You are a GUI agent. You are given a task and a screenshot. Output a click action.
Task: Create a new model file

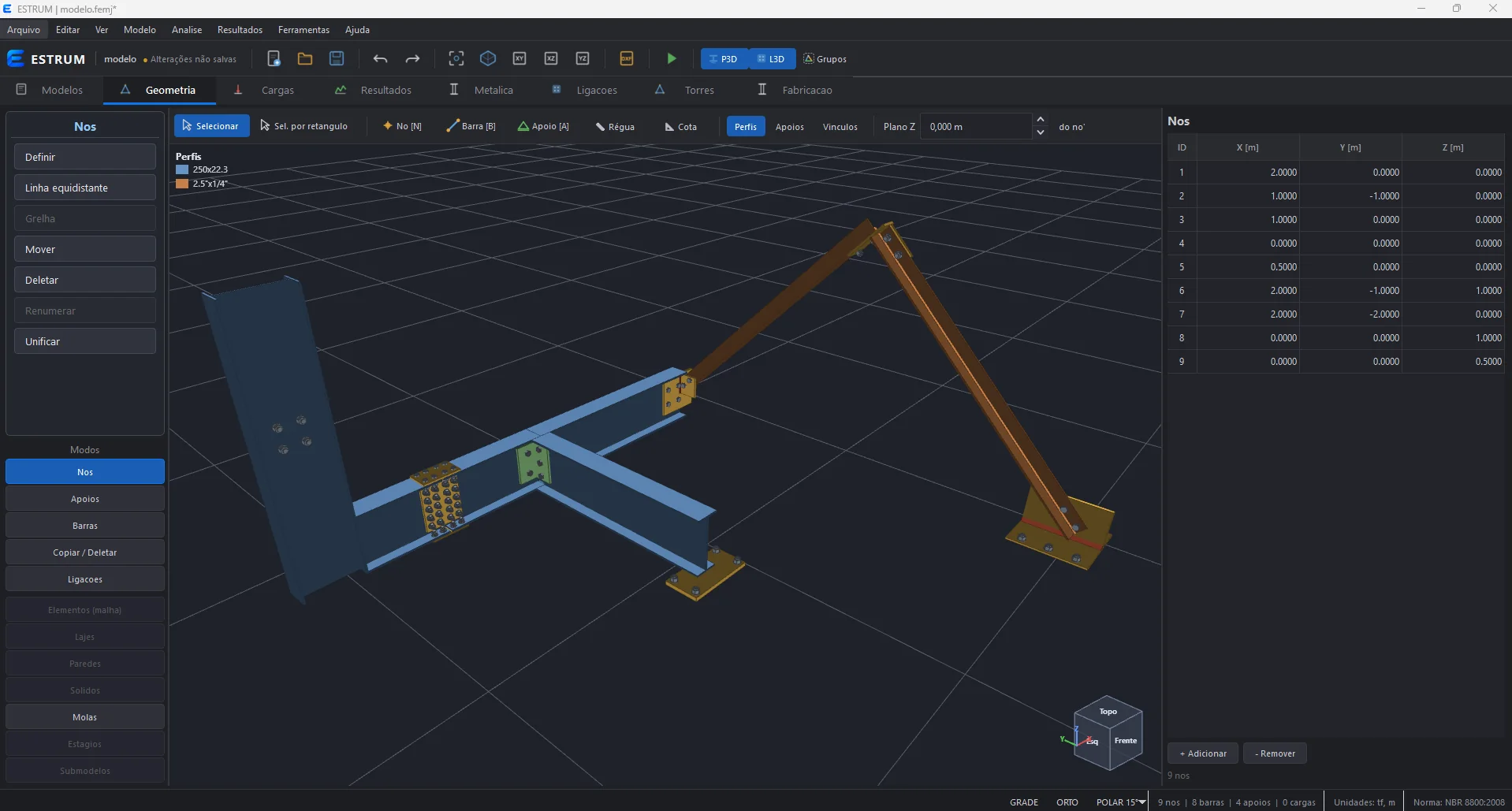click(274, 58)
